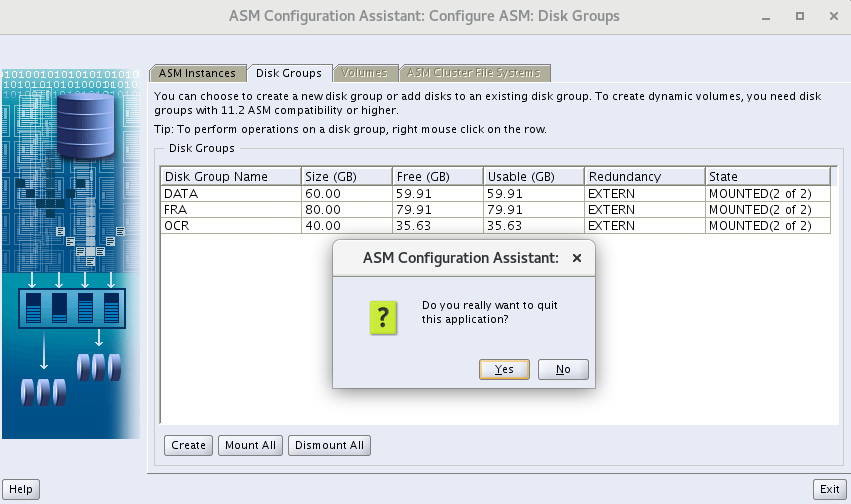Select the FRA disk group row
The height and width of the screenshot is (504, 851).
[230, 210]
